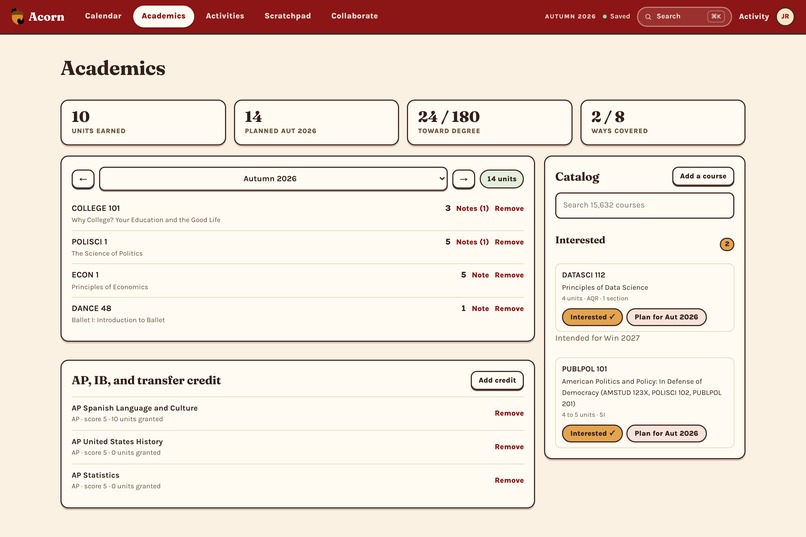Click the COLLEGE 101 course title
This screenshot has width=806, height=537.
pos(96,208)
